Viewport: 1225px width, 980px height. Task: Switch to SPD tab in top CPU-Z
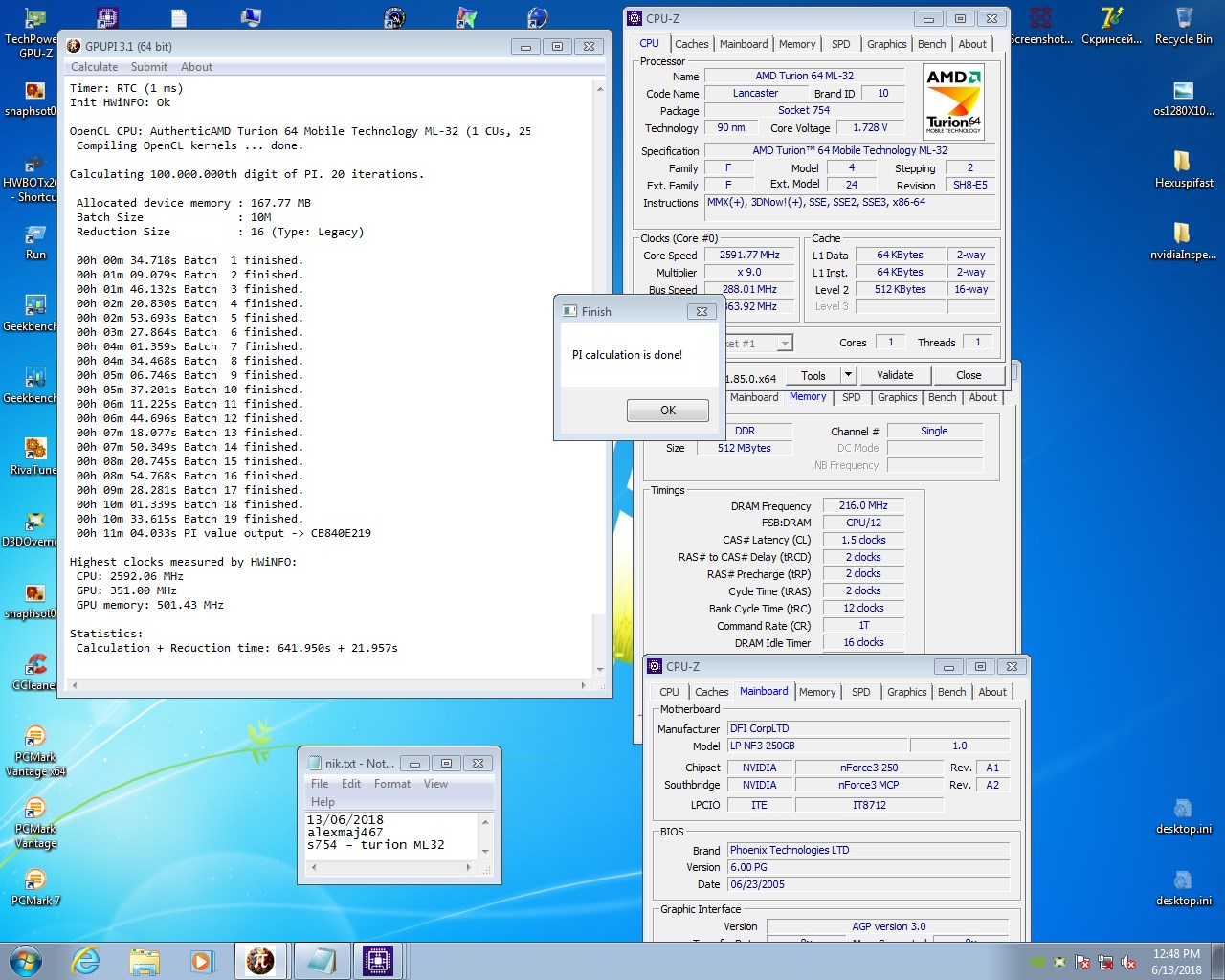(x=840, y=44)
